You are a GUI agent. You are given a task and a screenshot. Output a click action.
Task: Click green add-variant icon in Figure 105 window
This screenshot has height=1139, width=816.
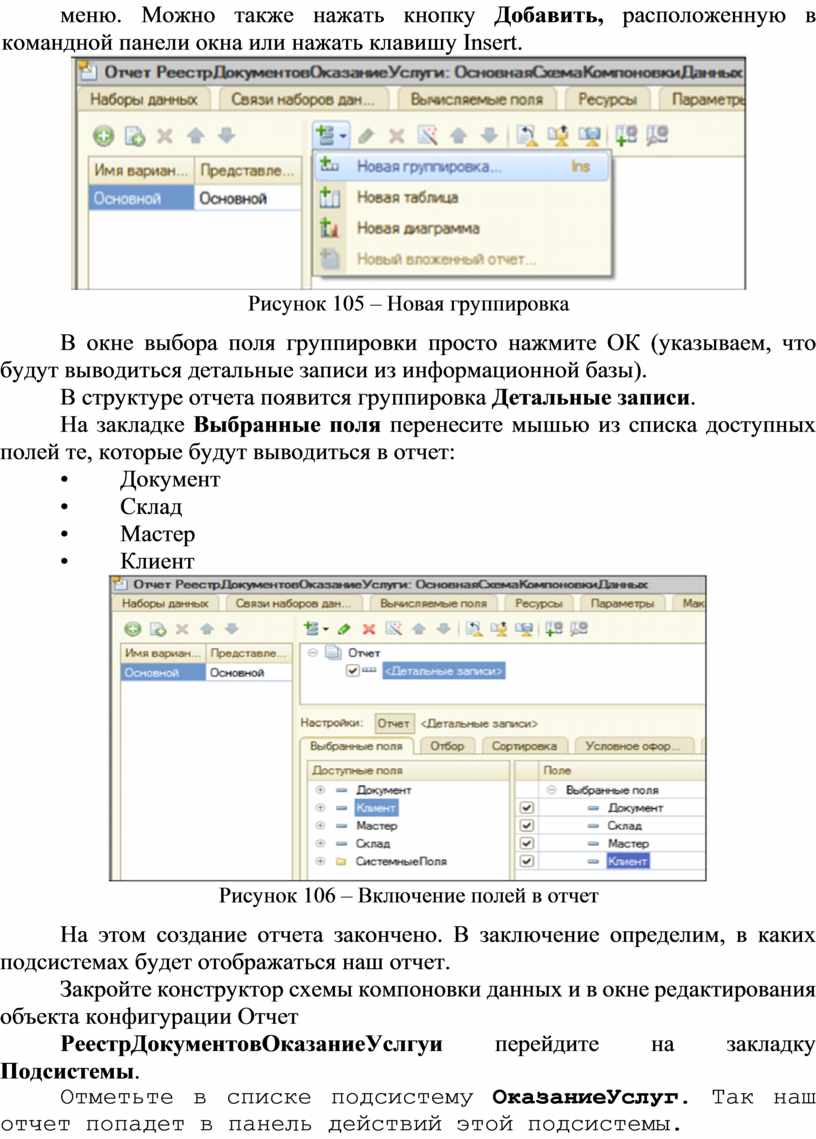point(104,135)
